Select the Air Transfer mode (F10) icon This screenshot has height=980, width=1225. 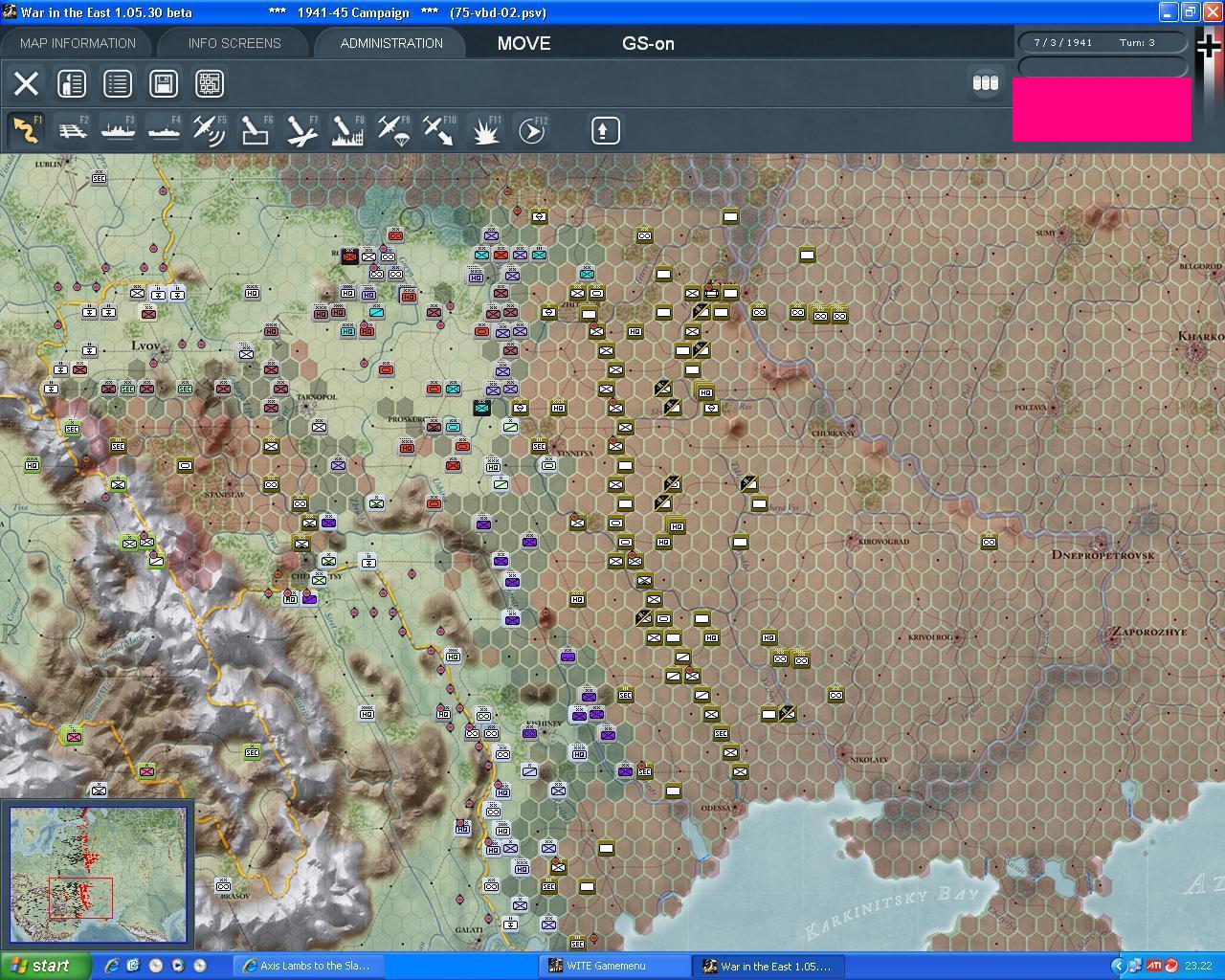(x=439, y=130)
